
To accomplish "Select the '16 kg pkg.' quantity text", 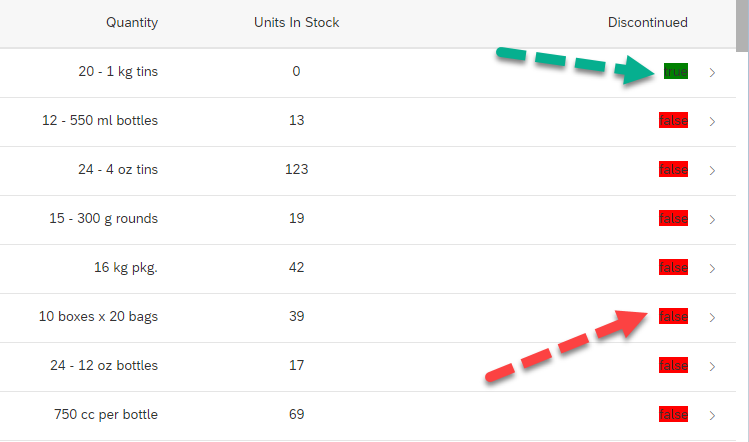I will (x=125, y=268).
